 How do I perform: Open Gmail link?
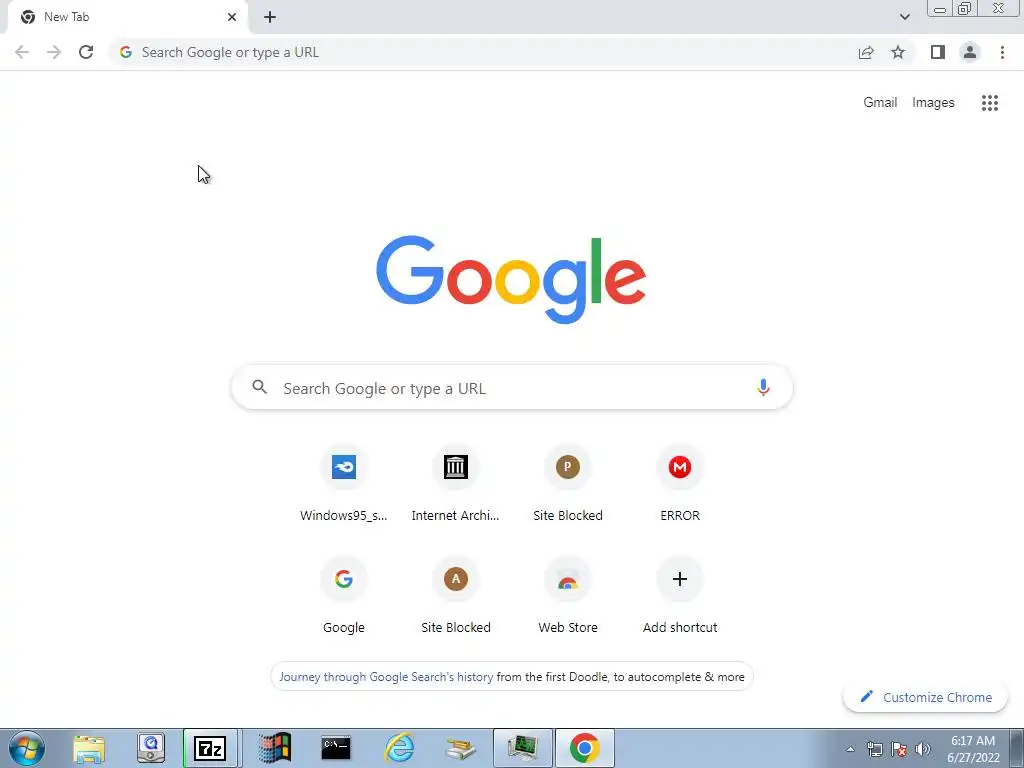pos(880,103)
